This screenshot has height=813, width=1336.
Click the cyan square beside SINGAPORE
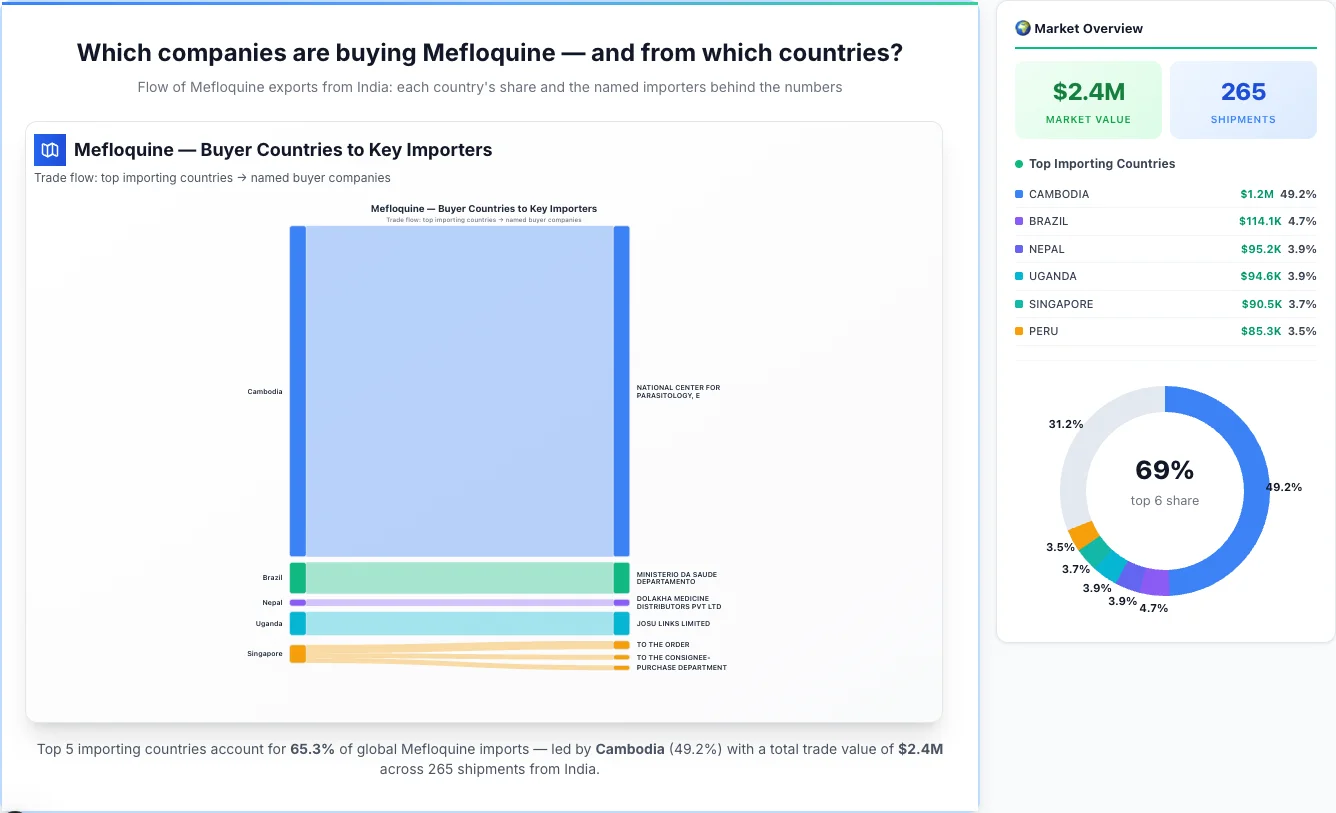tap(1021, 303)
